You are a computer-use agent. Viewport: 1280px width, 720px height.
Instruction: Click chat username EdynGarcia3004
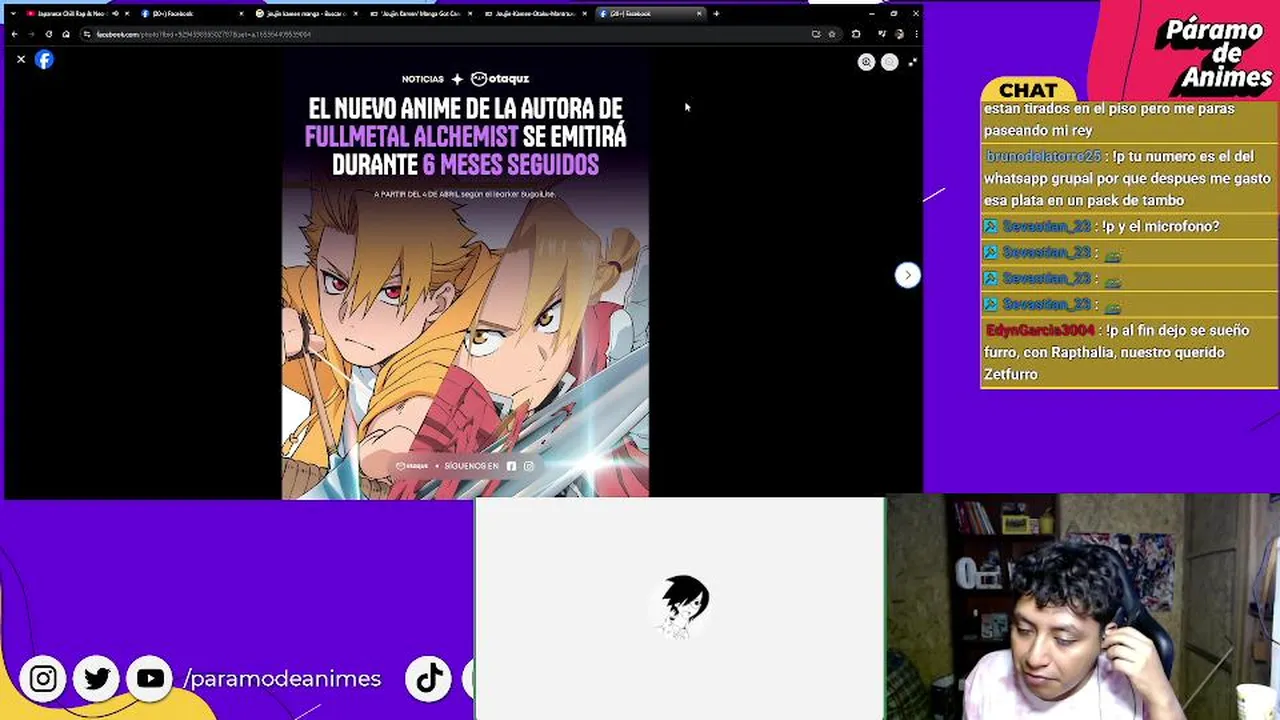[x=1040, y=330]
